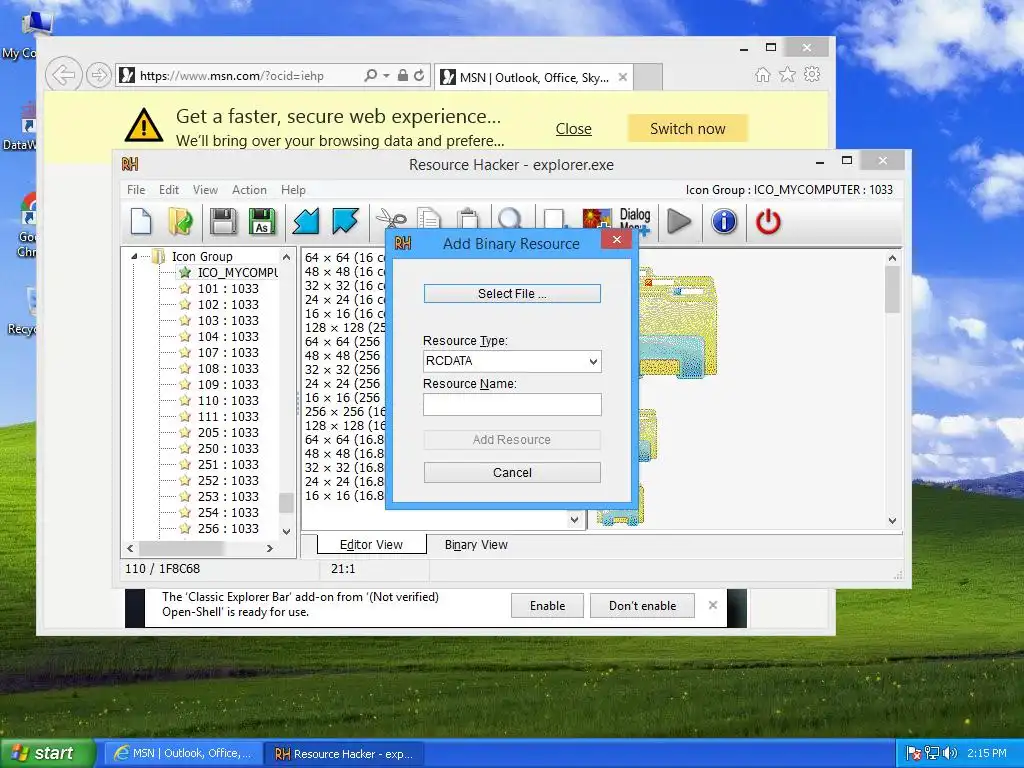Image resolution: width=1024 pixels, height=768 pixels.
Task: Click the volume icon in system tray
Action: click(950, 753)
